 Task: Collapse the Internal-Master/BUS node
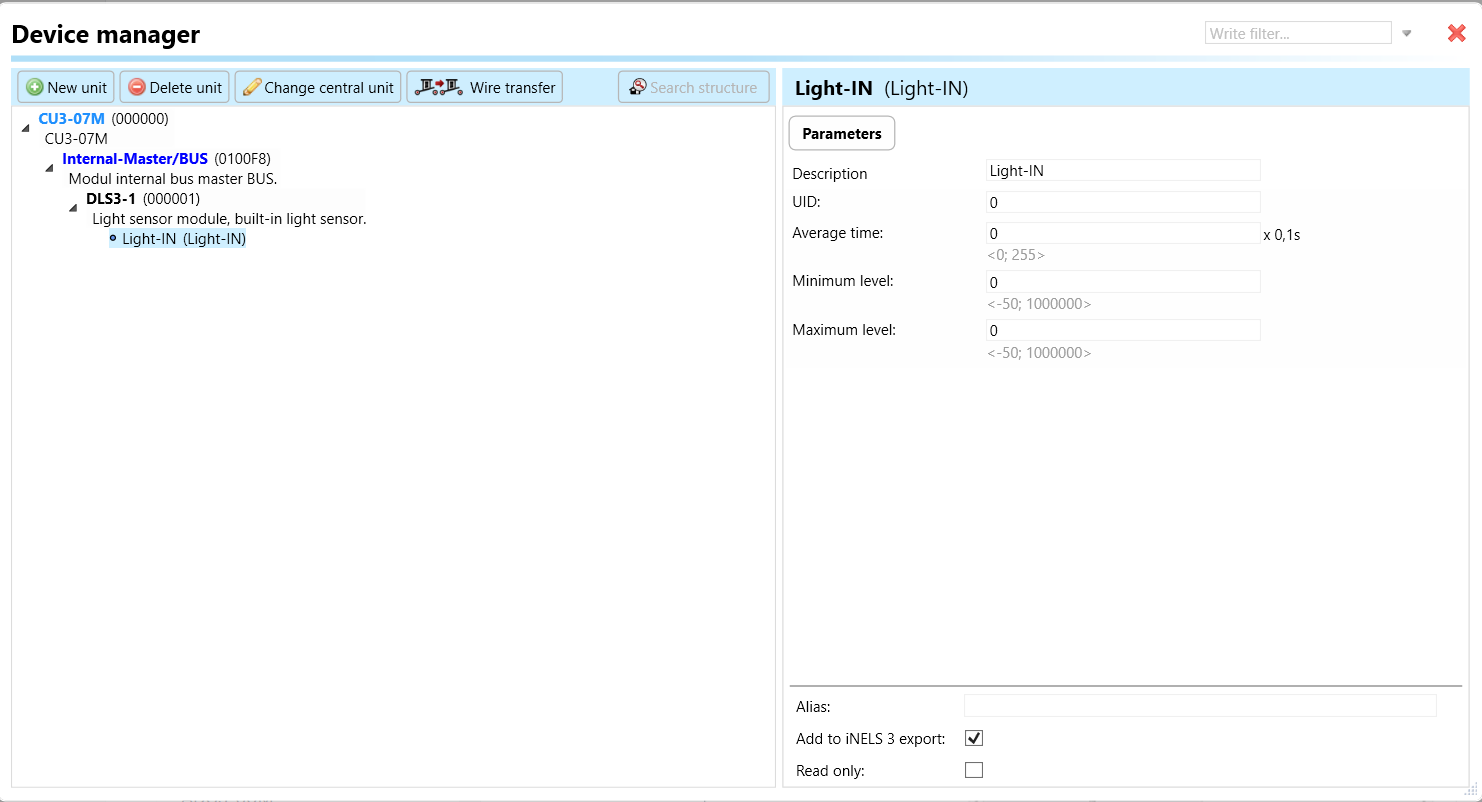[49, 167]
